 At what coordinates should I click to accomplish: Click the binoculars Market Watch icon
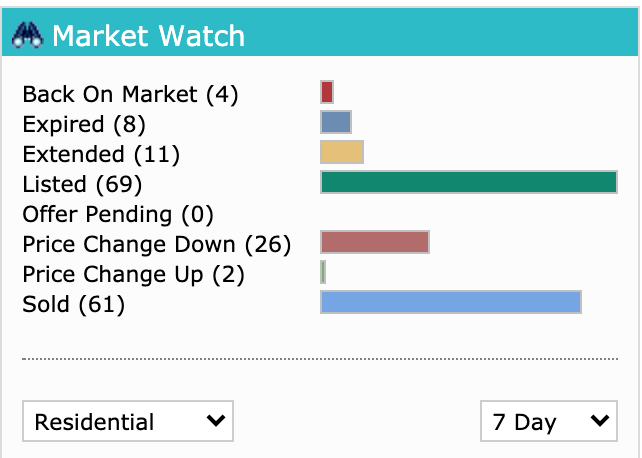point(27,35)
